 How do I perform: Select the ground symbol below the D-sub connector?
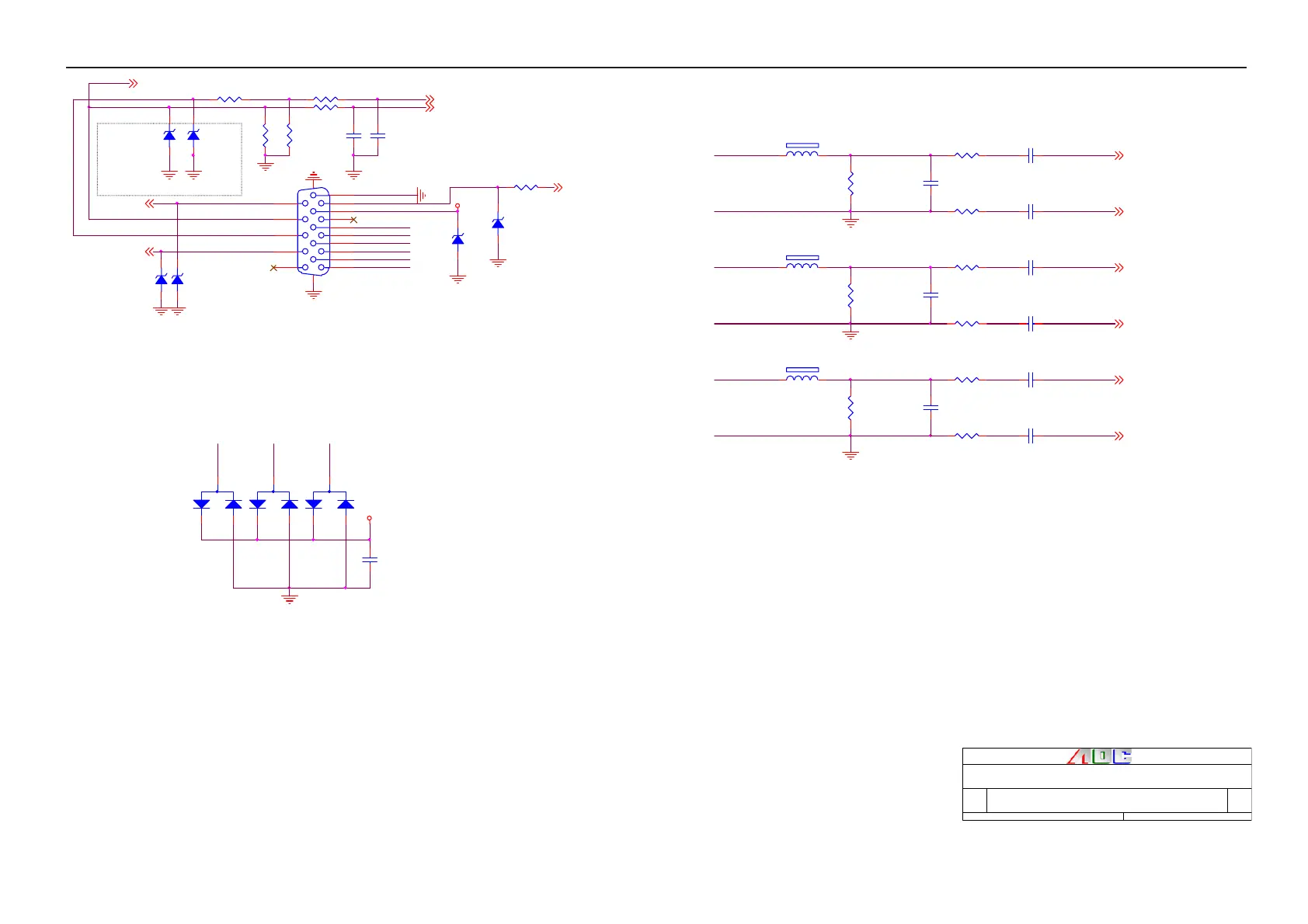314,293
